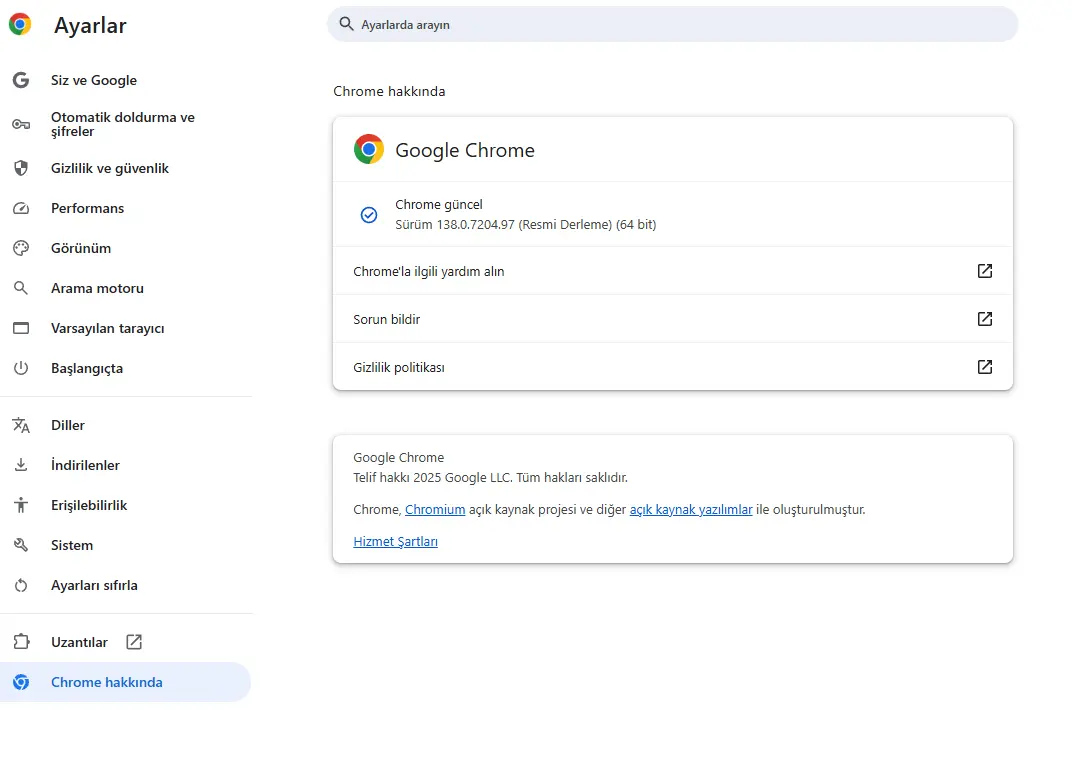
Task: Open the Chromium link
Action: click(x=435, y=509)
